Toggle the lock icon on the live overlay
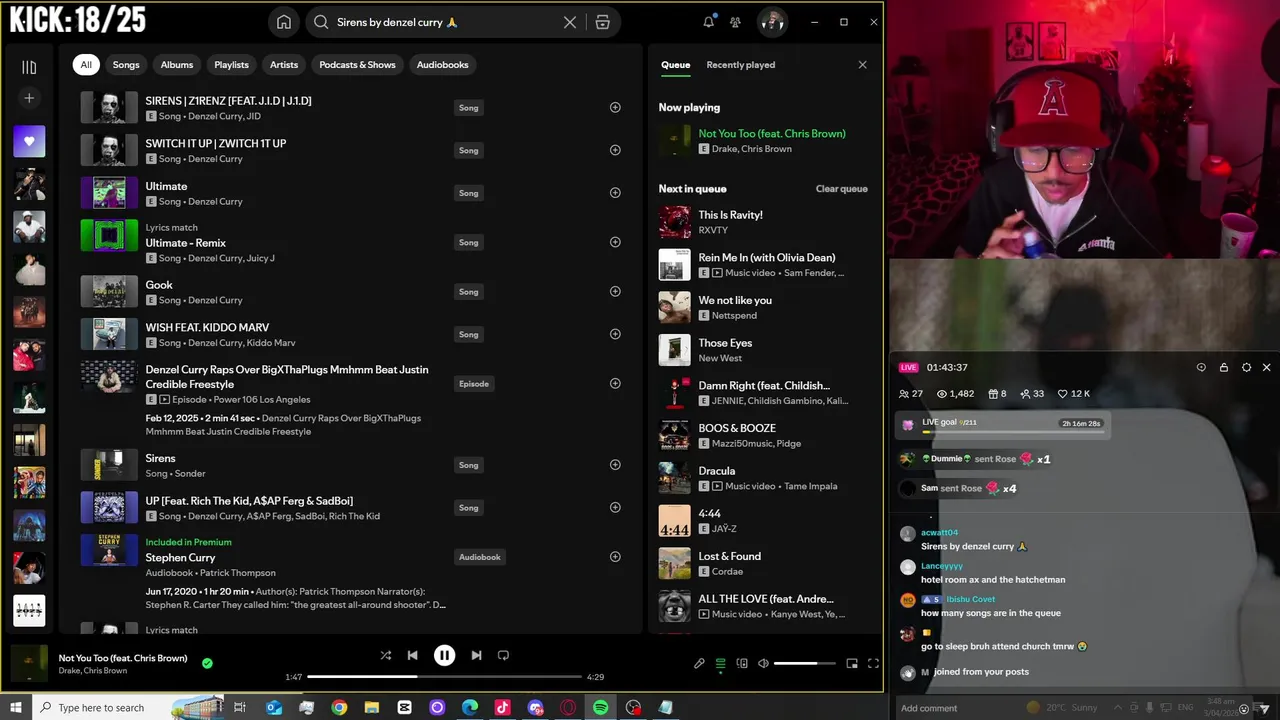 [1224, 367]
